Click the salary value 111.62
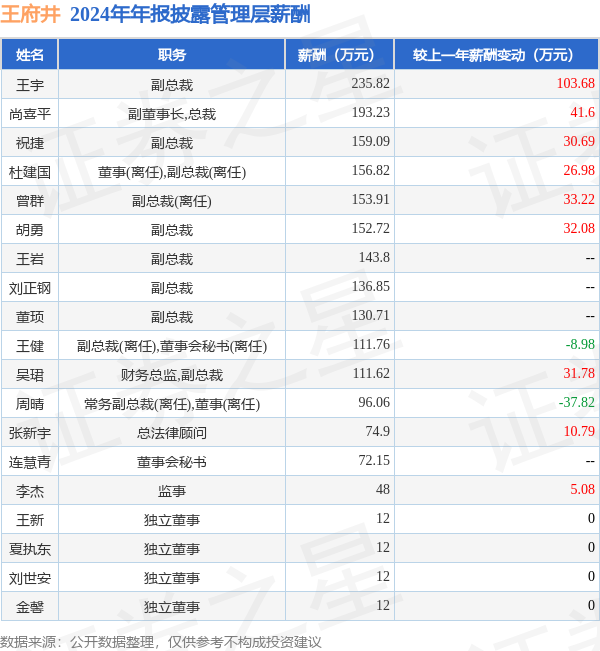Screen dimensions: 600x651 tap(371, 374)
